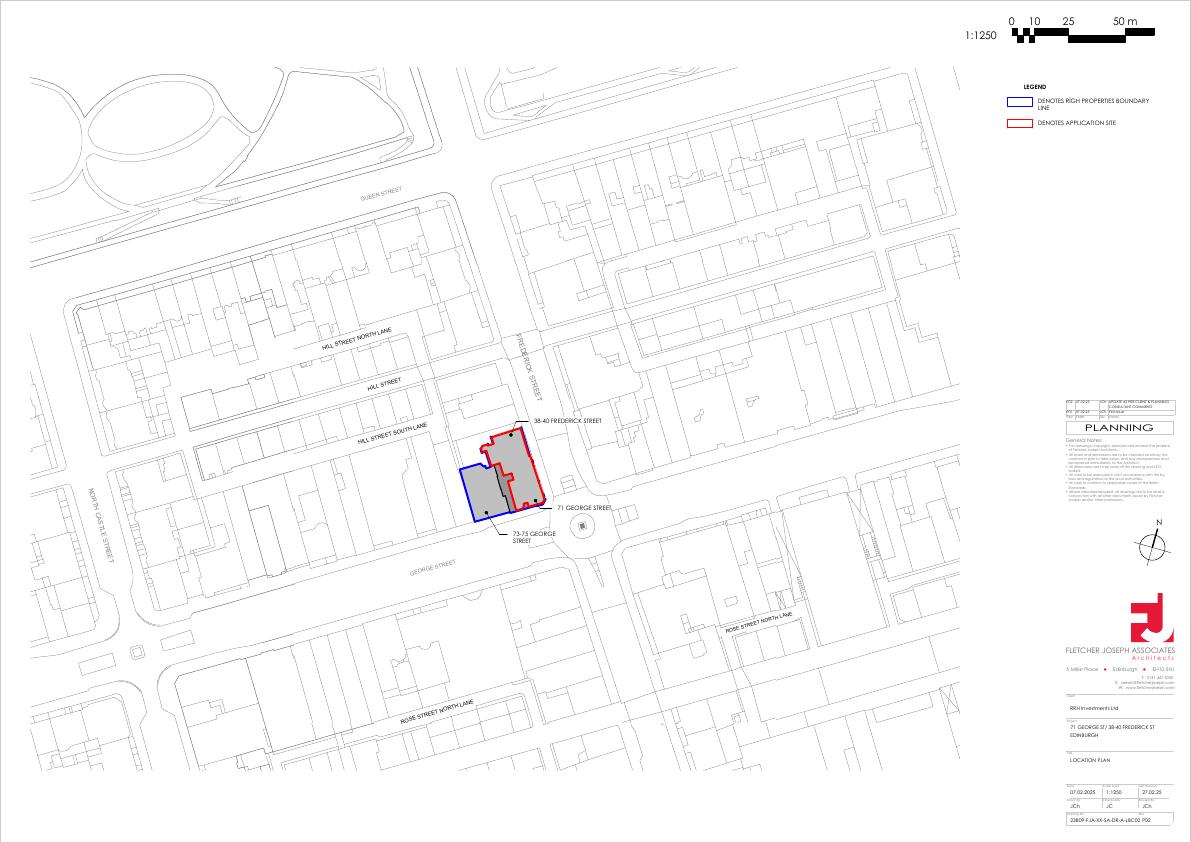Select the '71 George Street' callout label
Image resolution: width=1191 pixels, height=842 pixels.
click(x=583, y=508)
